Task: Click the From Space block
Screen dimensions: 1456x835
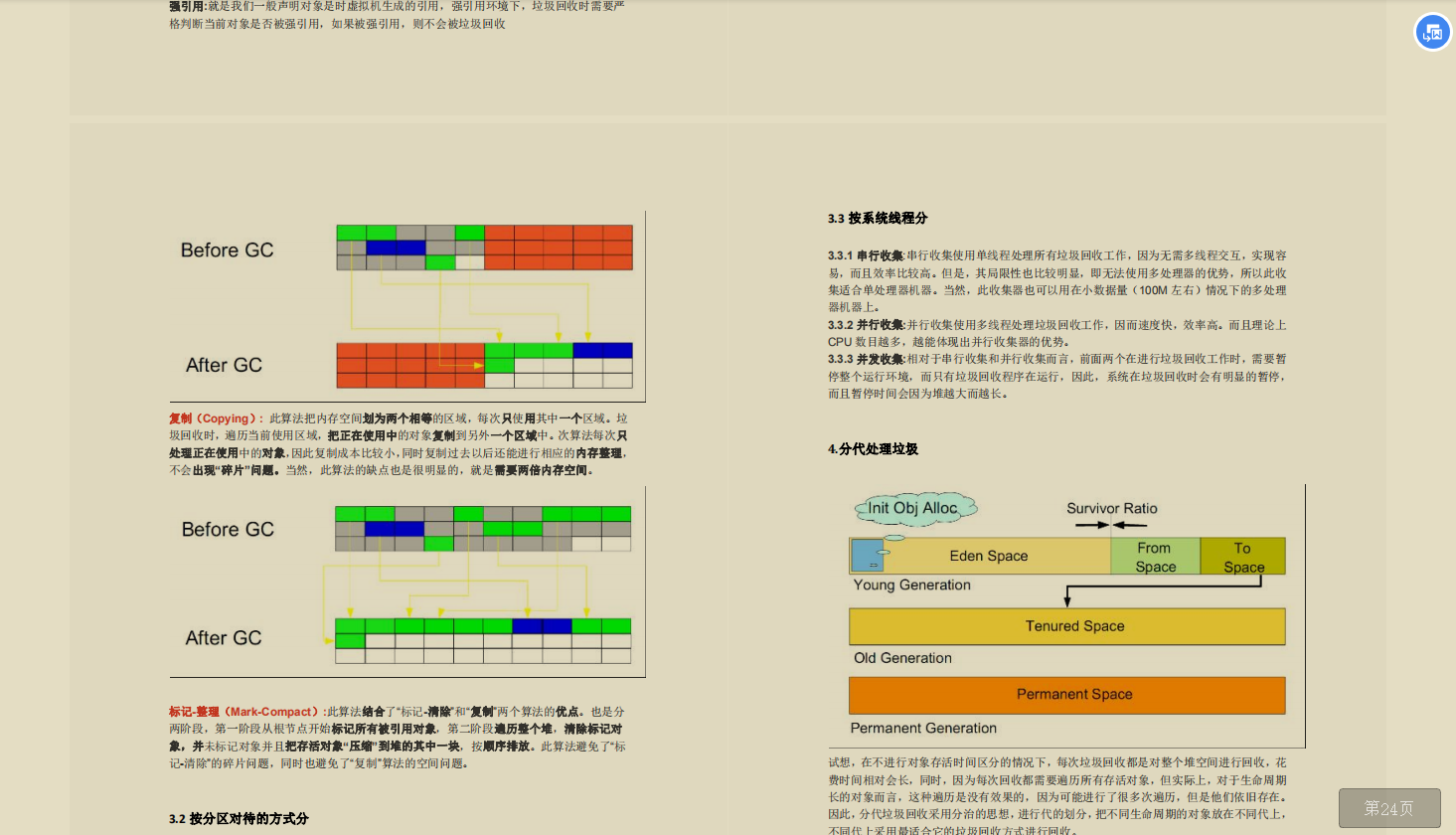Action: 1155,557
